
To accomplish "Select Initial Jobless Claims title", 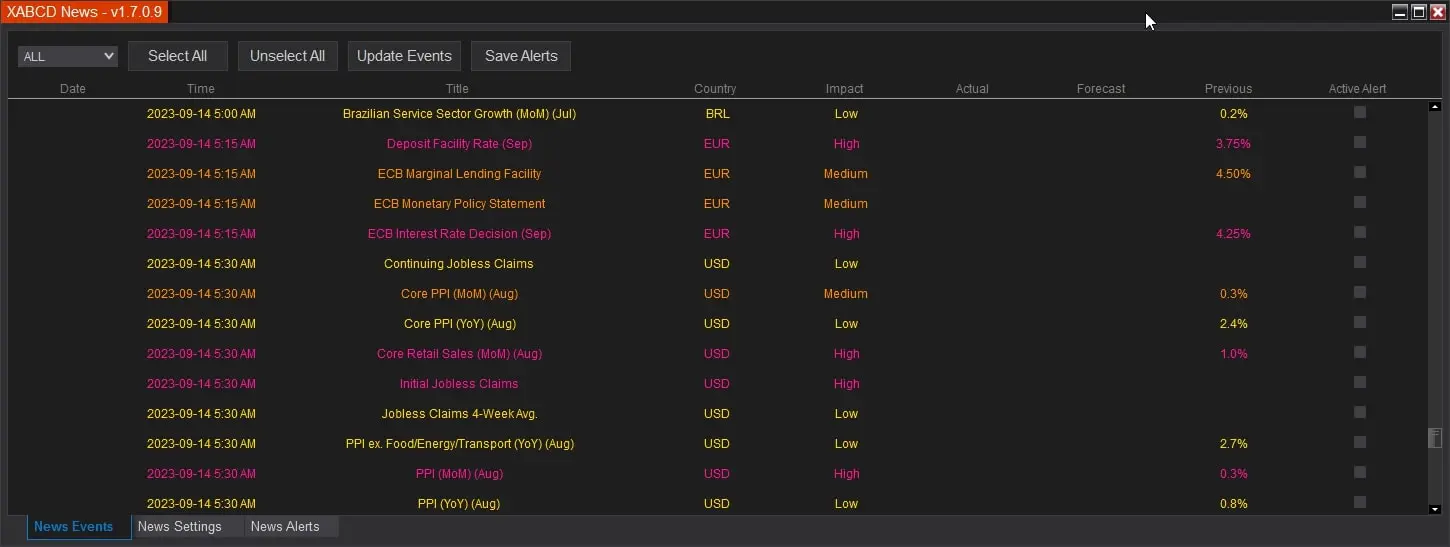I will [459, 384].
